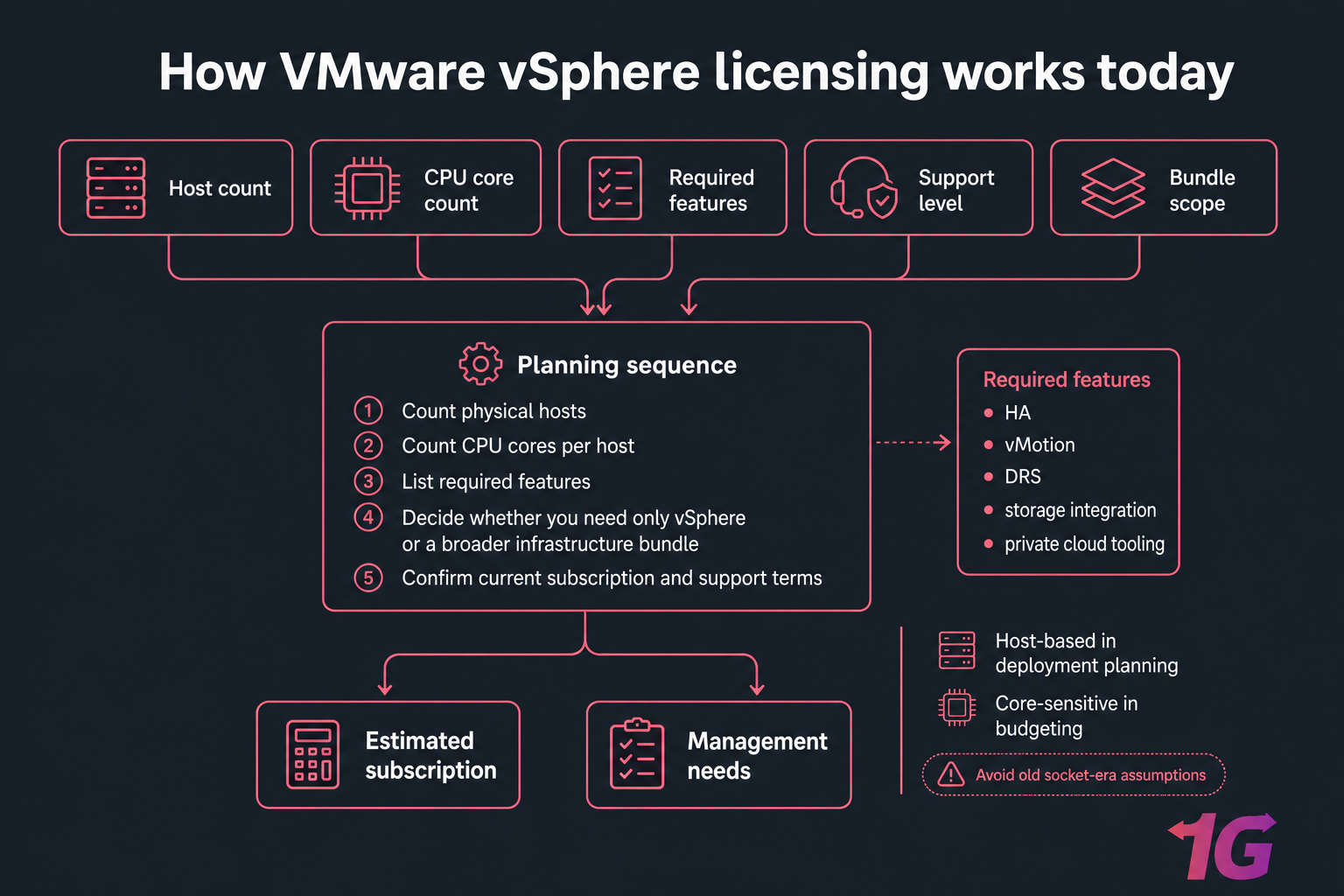Click step number 2 circle

368,445
